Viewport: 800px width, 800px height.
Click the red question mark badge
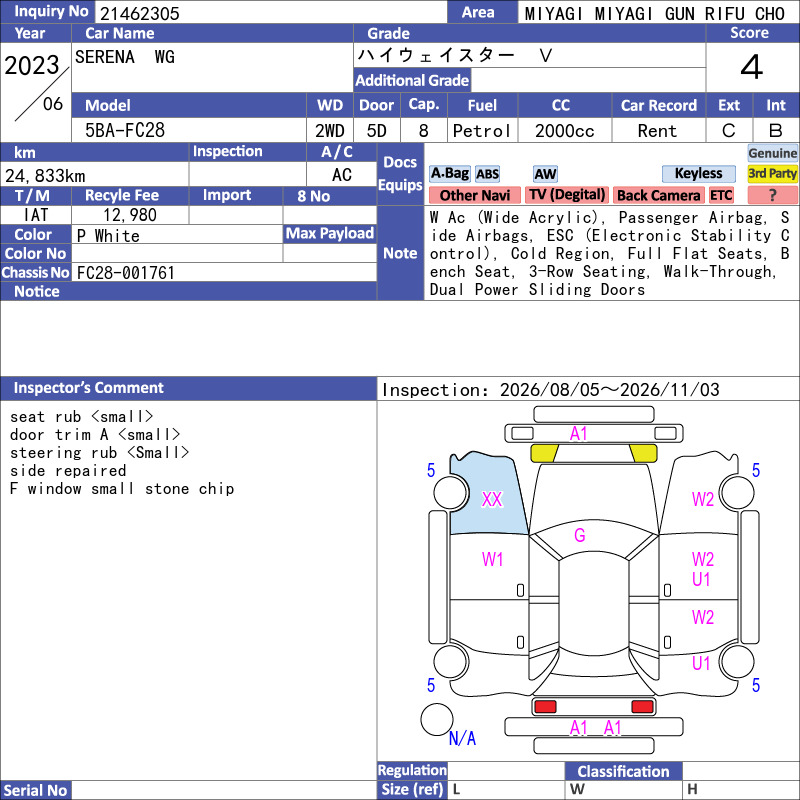(772, 195)
